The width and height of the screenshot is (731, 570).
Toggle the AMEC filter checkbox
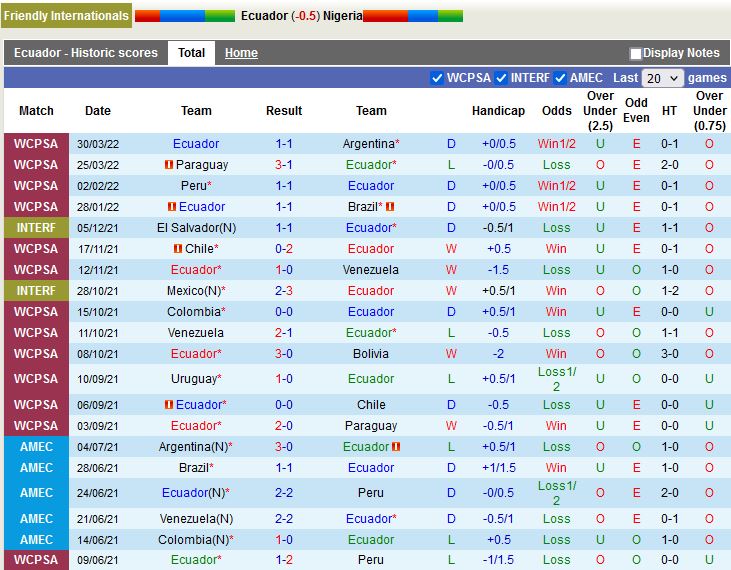coord(560,78)
